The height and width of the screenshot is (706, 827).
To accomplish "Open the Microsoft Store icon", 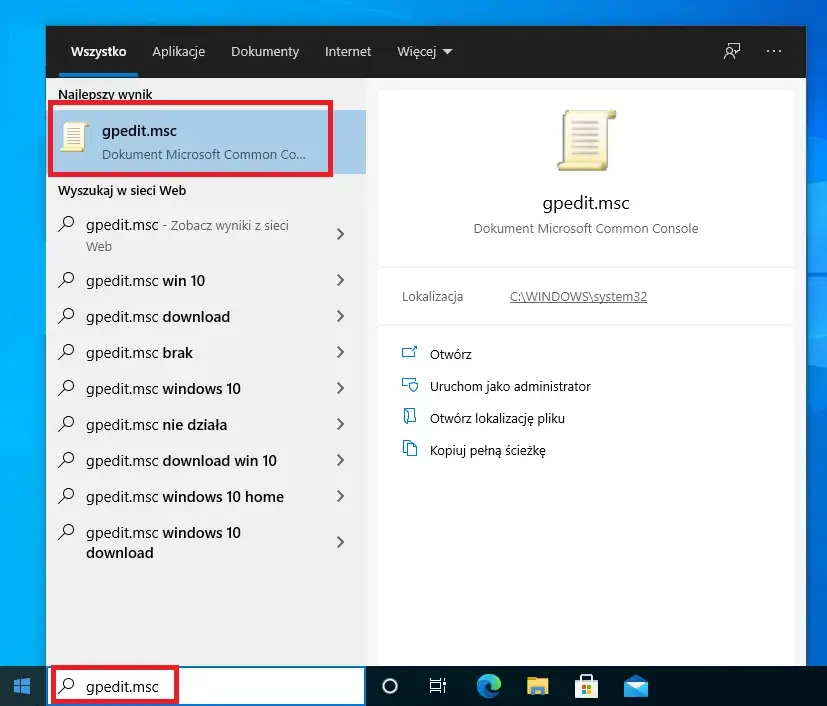I will [x=586, y=686].
